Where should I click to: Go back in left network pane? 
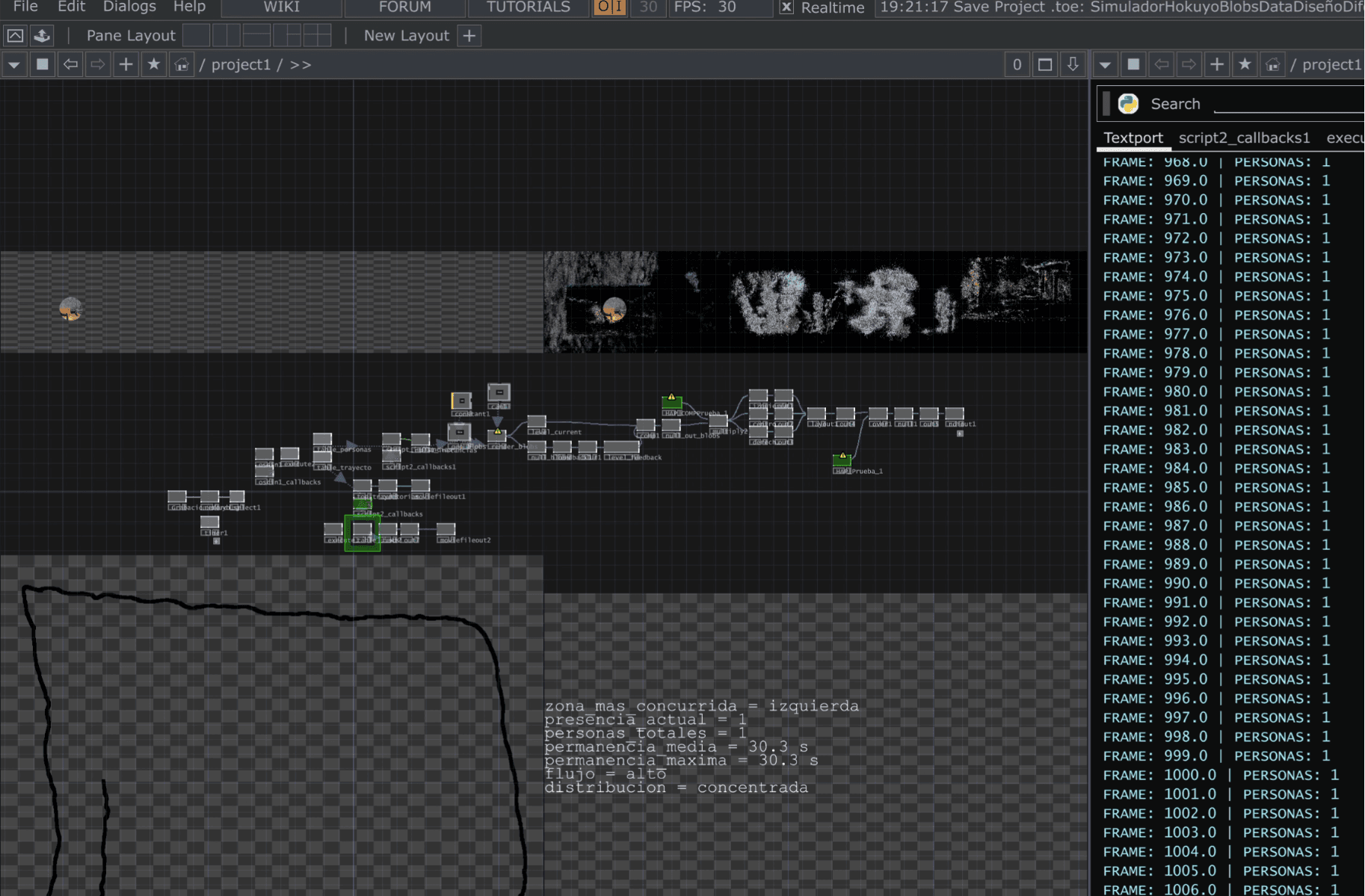(x=70, y=64)
